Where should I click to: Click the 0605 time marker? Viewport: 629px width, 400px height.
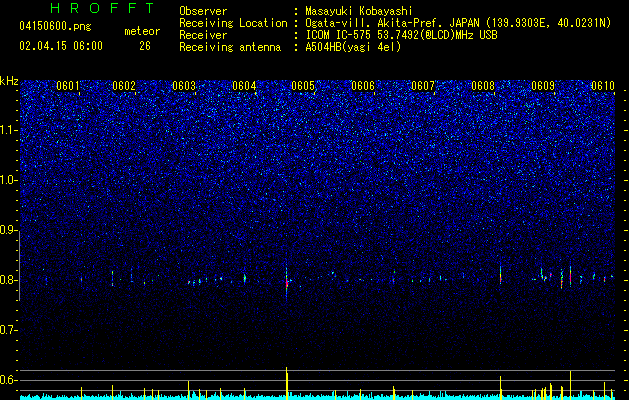[x=303, y=86]
